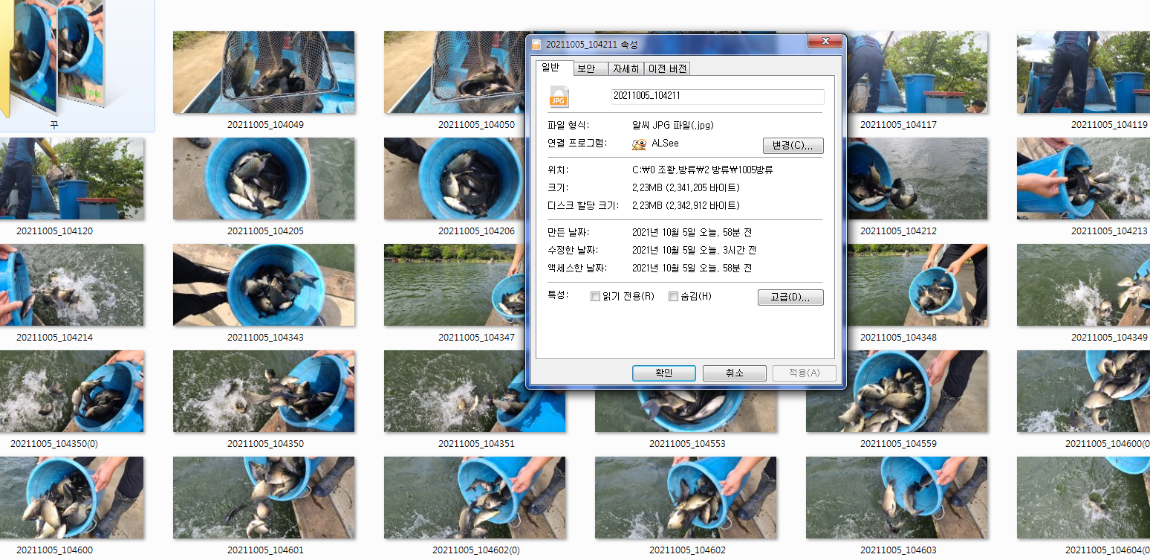Click the ALSee program icon
Screen dimensions: 1150x560
[639, 144]
